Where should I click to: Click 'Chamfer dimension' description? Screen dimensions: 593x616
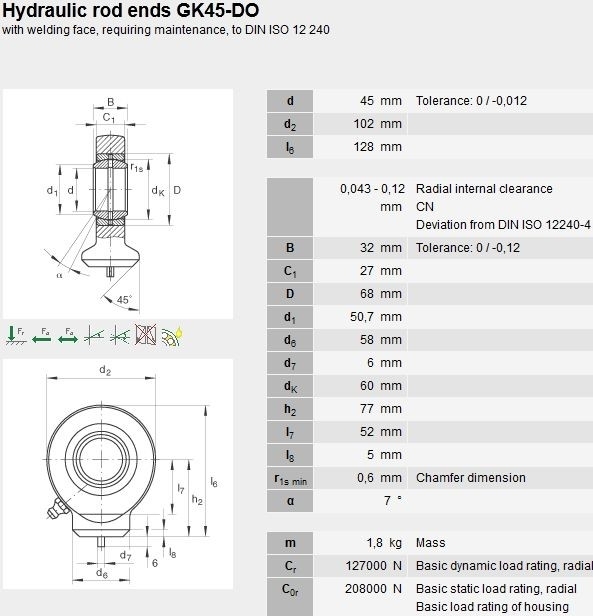click(x=470, y=478)
